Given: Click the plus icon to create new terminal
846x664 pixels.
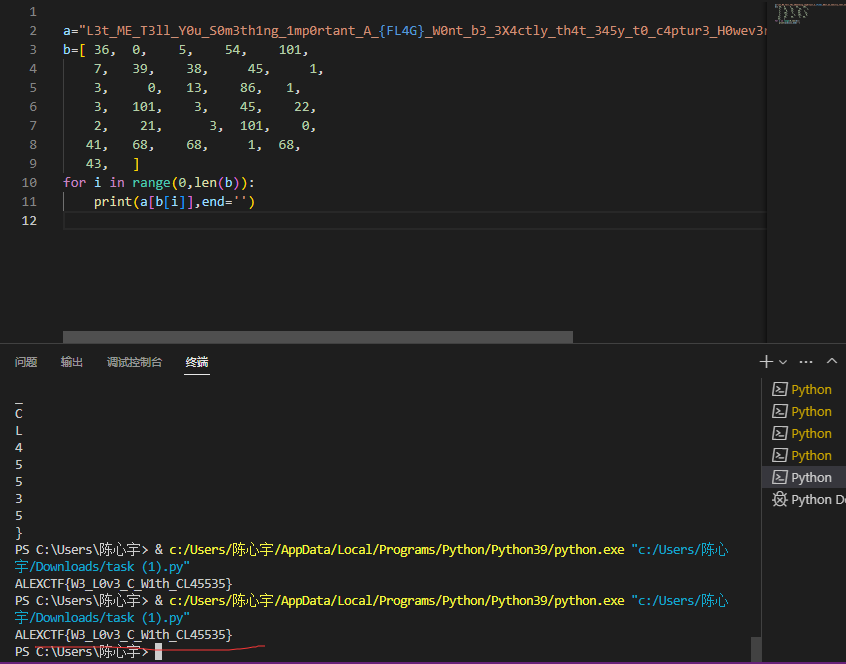Looking at the screenshot, I should tap(766, 362).
